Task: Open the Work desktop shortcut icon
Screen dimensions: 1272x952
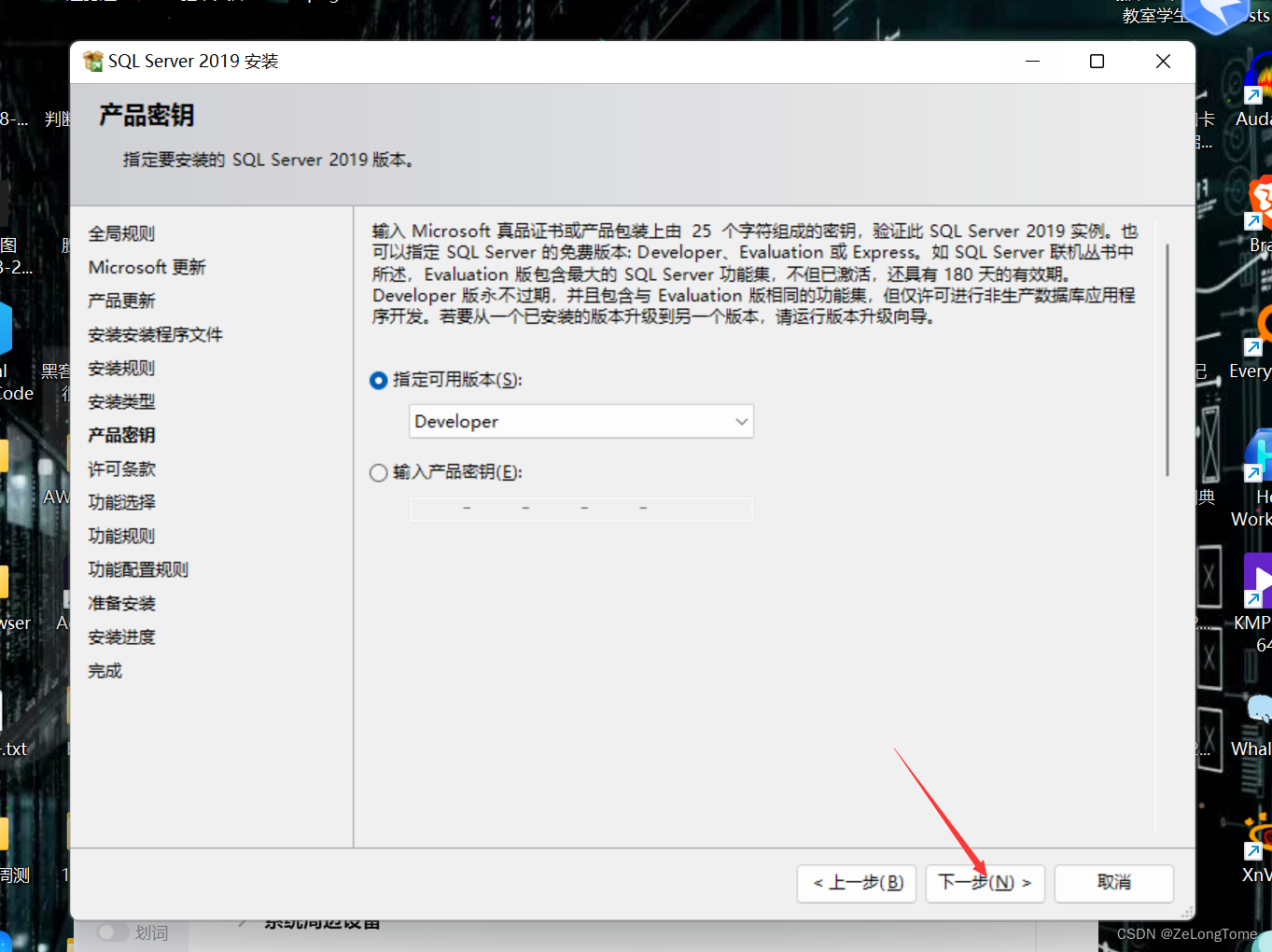Action: pyautogui.click(x=1257, y=455)
